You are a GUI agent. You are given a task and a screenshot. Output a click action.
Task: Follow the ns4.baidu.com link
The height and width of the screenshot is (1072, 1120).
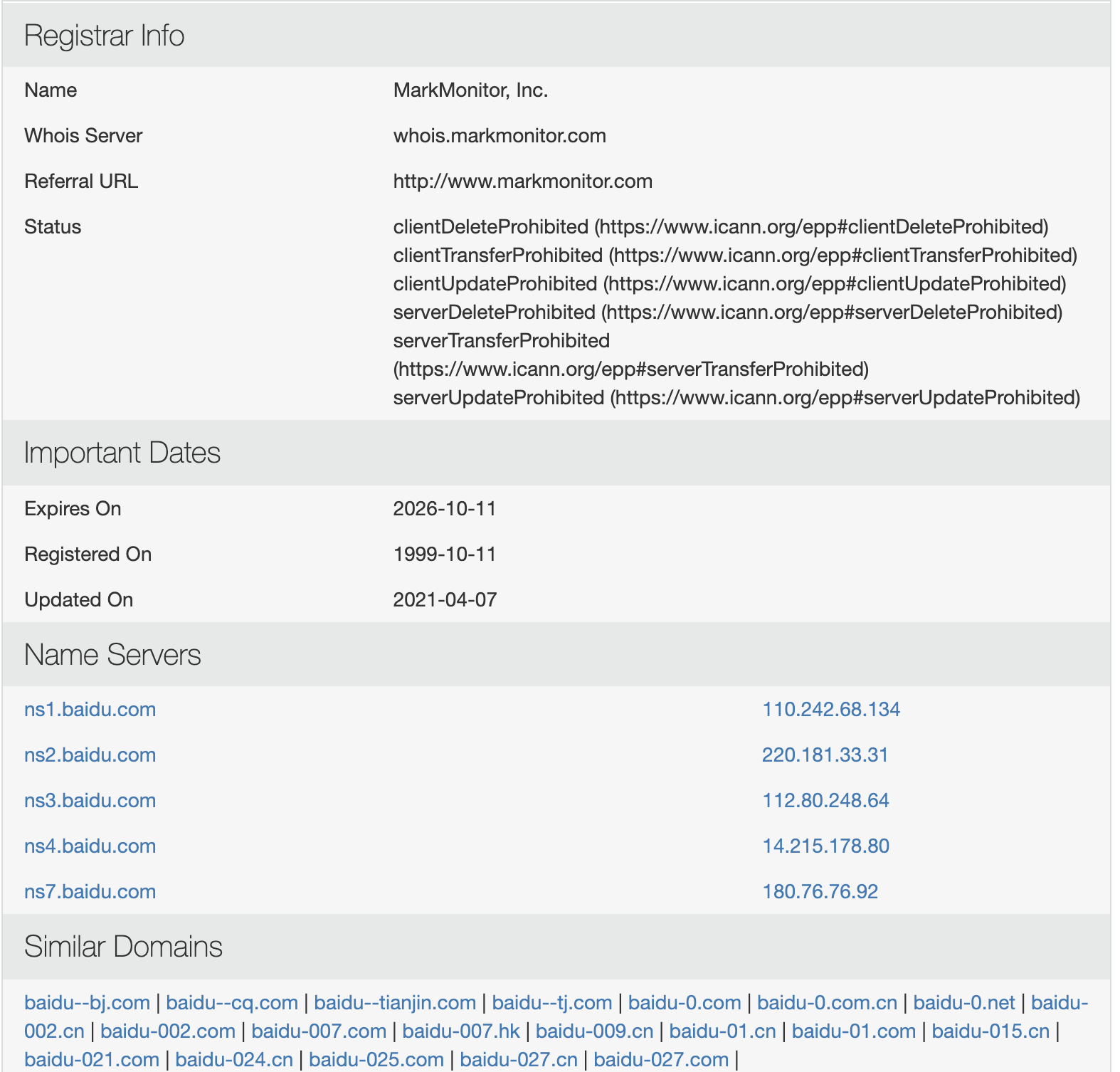90,846
